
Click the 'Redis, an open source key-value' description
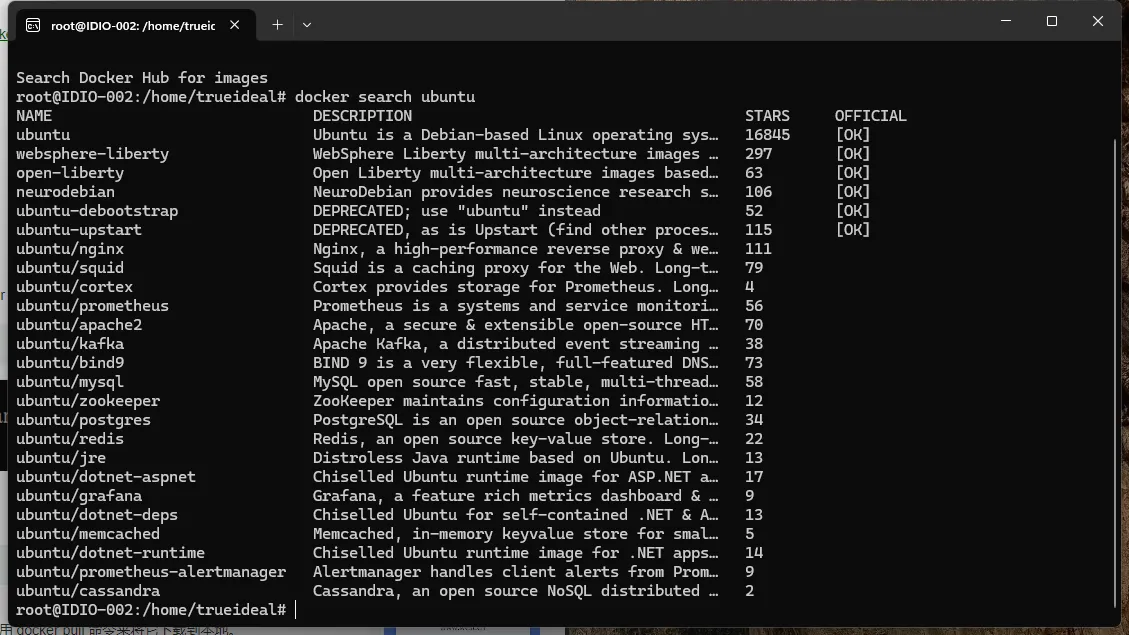click(516, 439)
